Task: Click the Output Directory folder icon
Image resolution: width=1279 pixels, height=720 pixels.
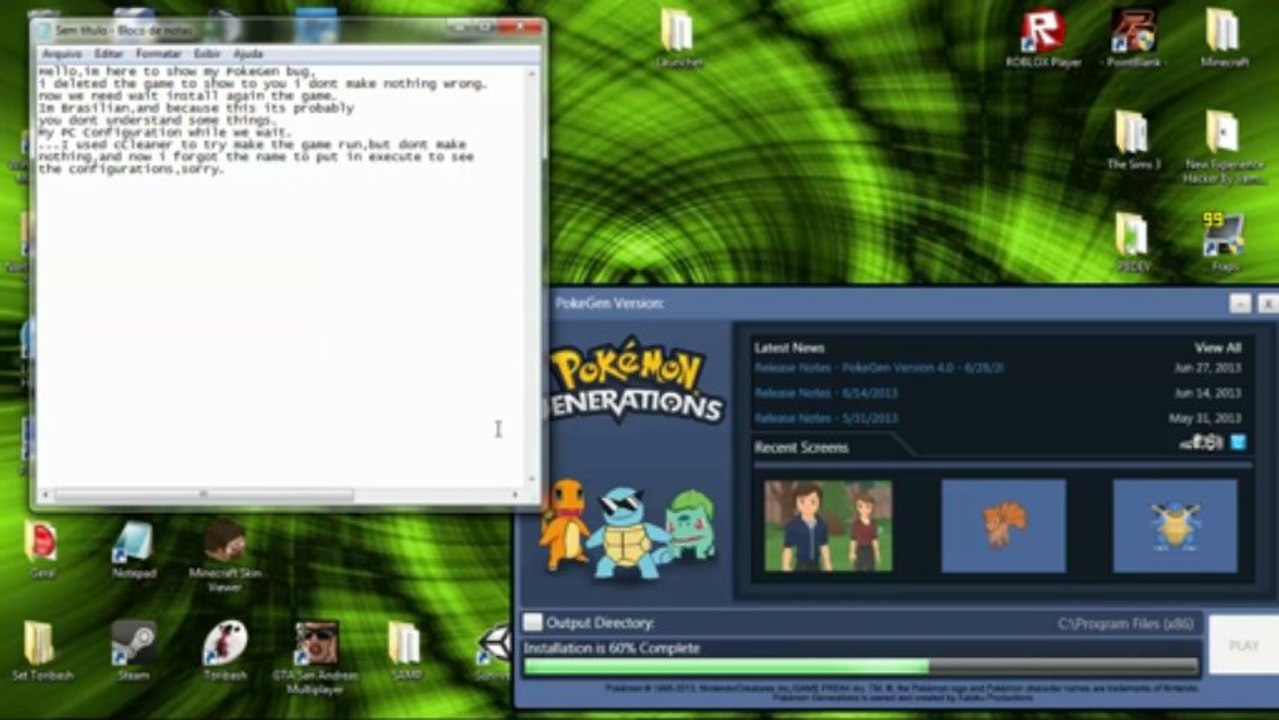Action: pyautogui.click(x=534, y=622)
